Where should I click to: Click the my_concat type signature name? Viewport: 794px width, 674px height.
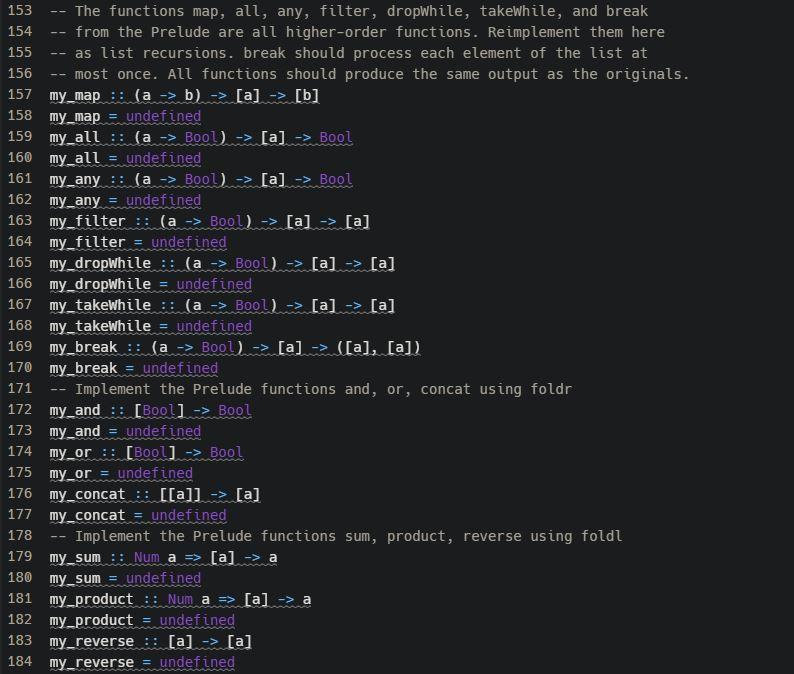[x=87, y=494]
